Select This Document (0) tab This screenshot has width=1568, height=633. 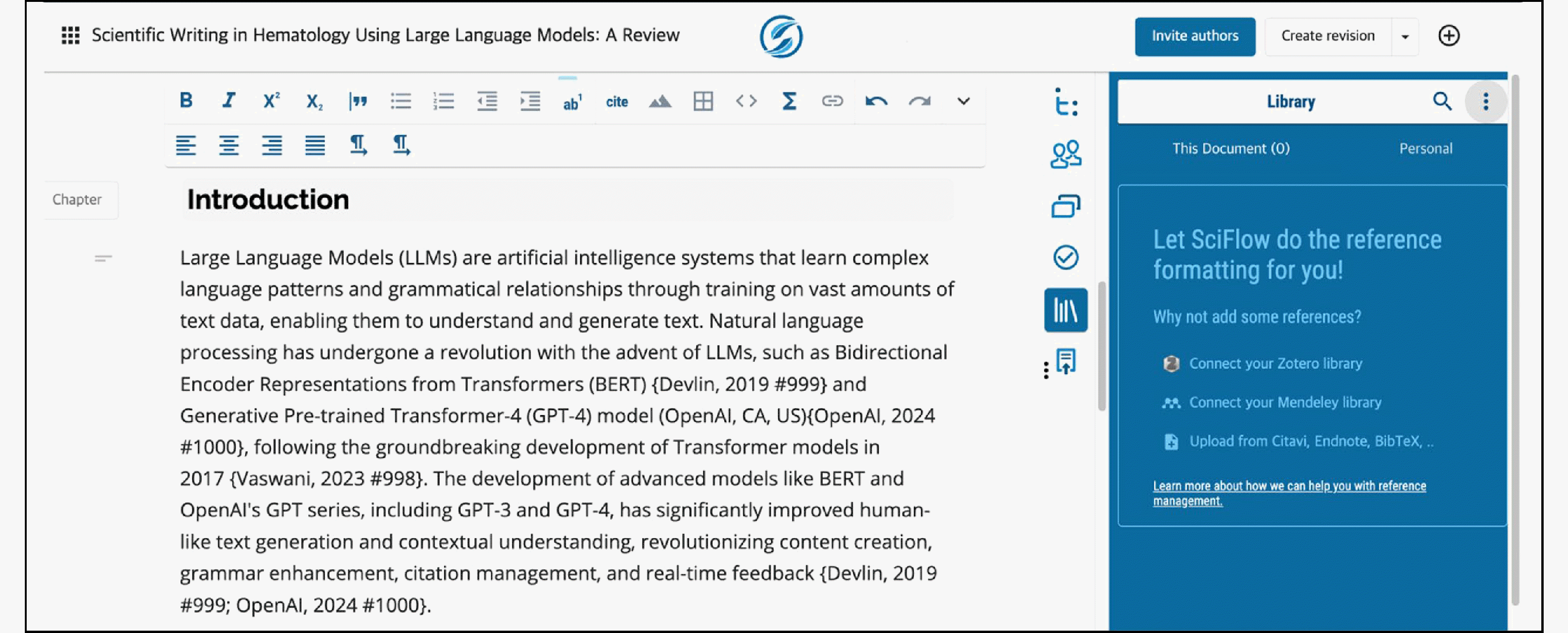pos(1230,148)
